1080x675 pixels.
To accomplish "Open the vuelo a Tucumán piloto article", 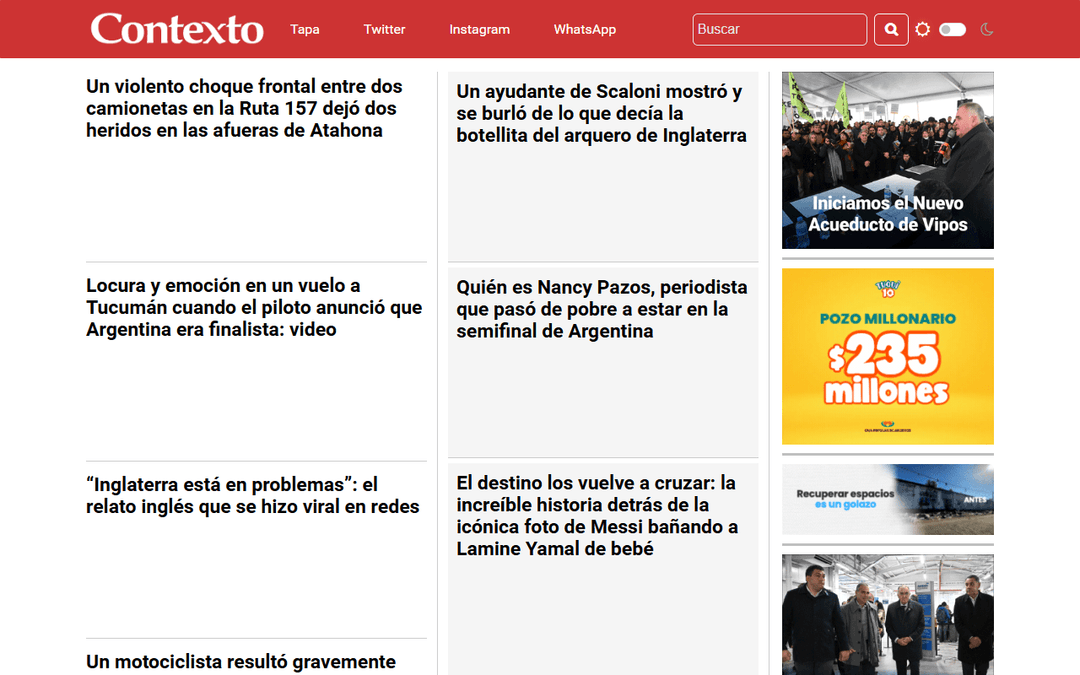I will tap(254, 307).
